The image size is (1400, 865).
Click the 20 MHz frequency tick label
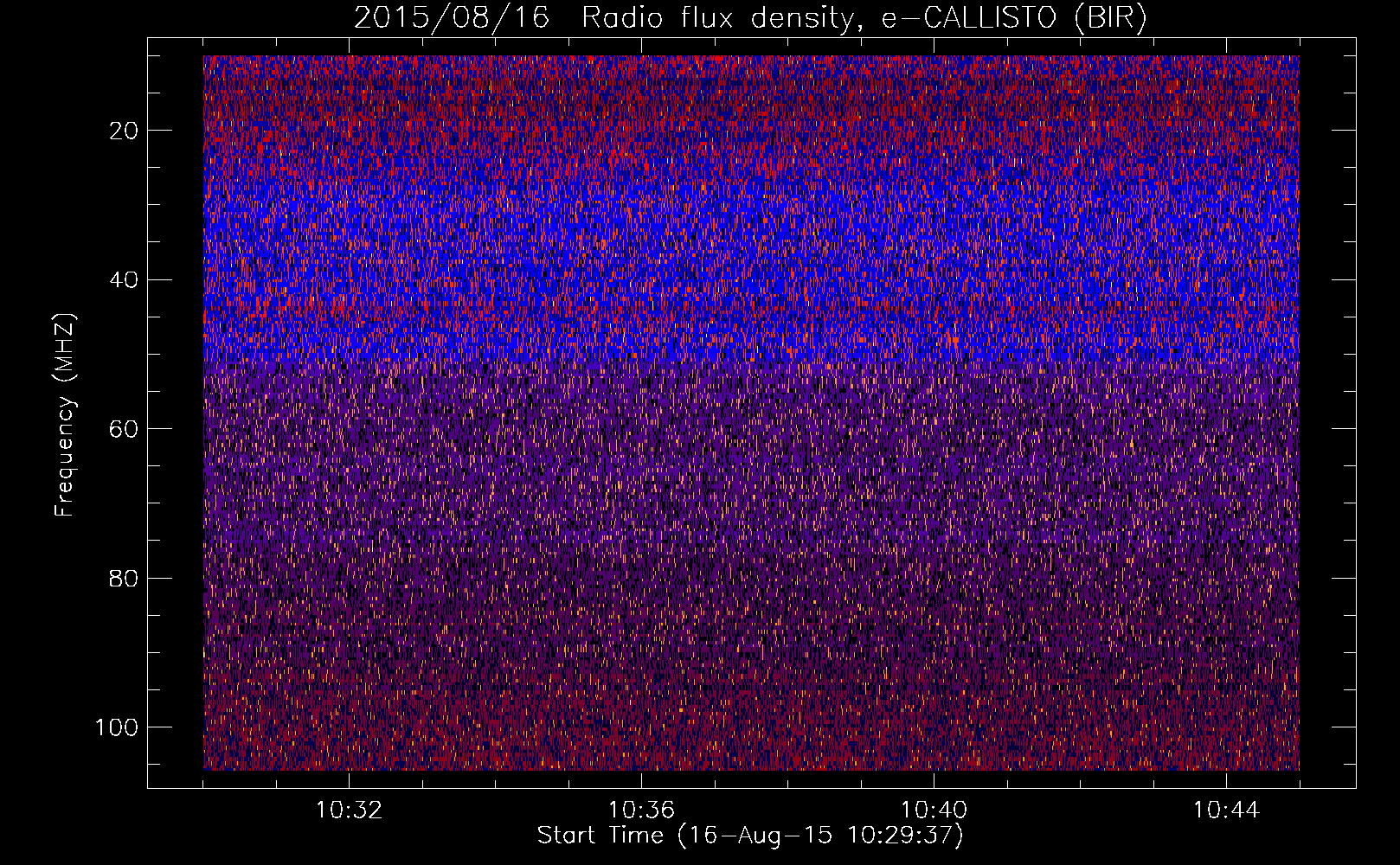click(125, 131)
